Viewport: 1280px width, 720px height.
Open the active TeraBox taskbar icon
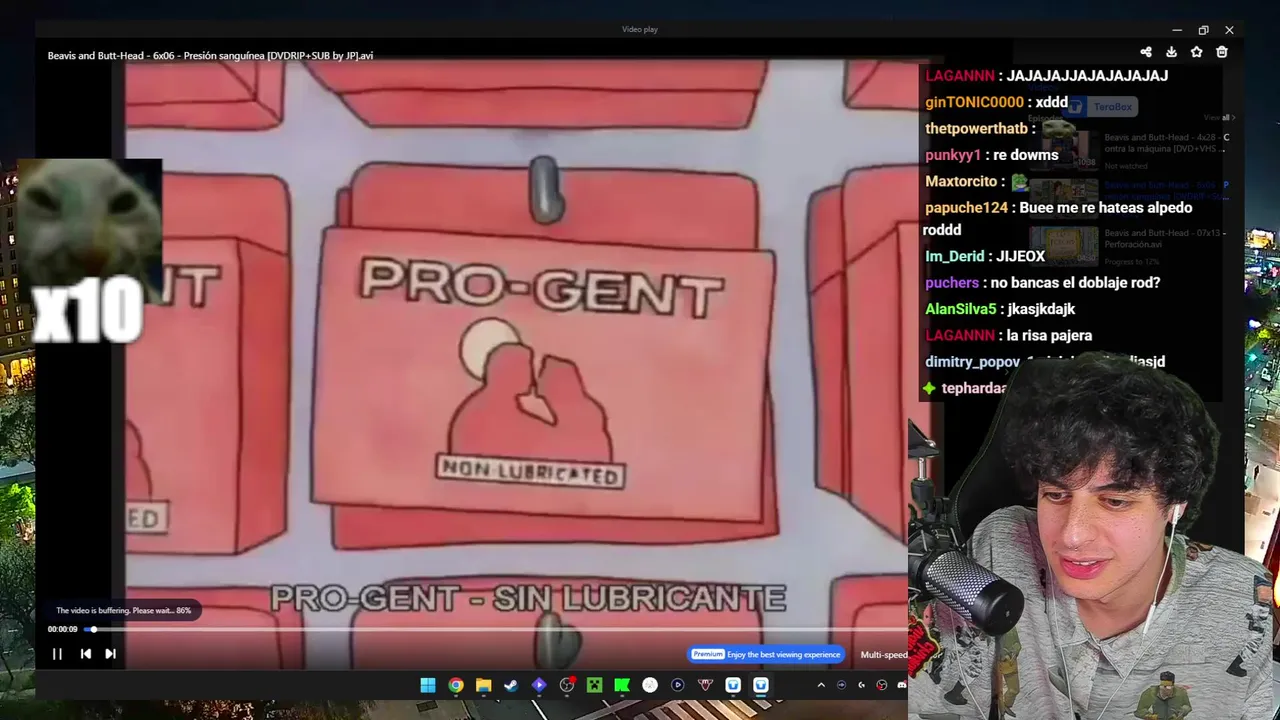coord(761,685)
